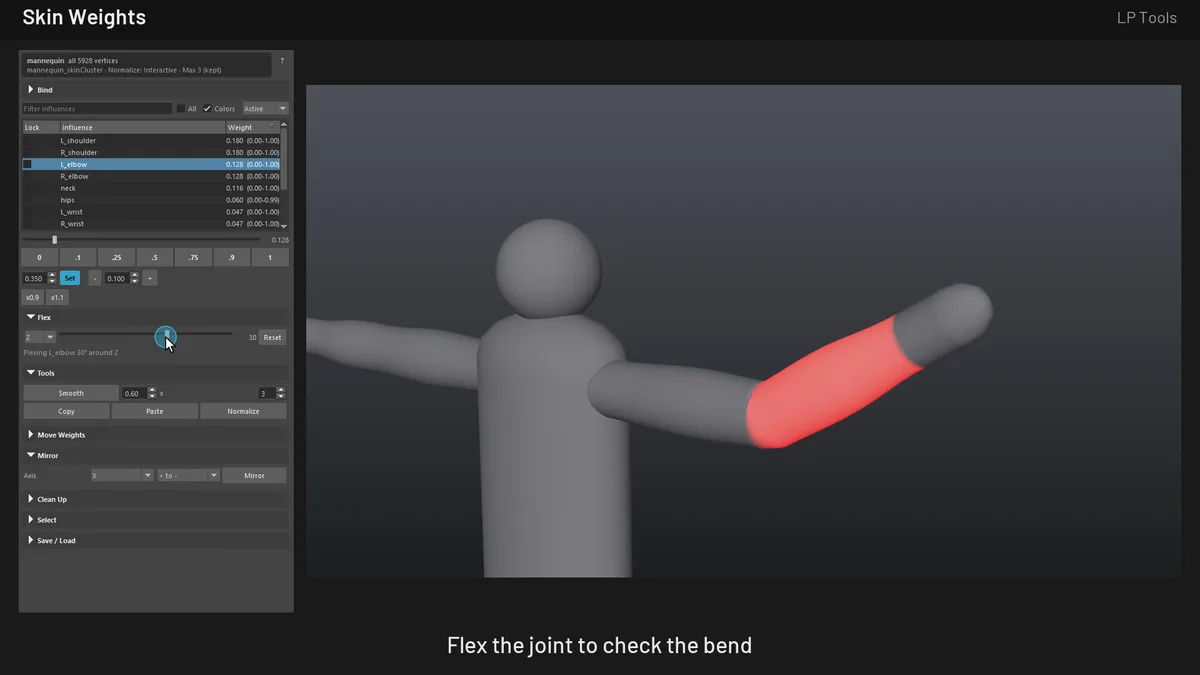Expand the Select section
This screenshot has height=675, width=1200.
pos(155,520)
